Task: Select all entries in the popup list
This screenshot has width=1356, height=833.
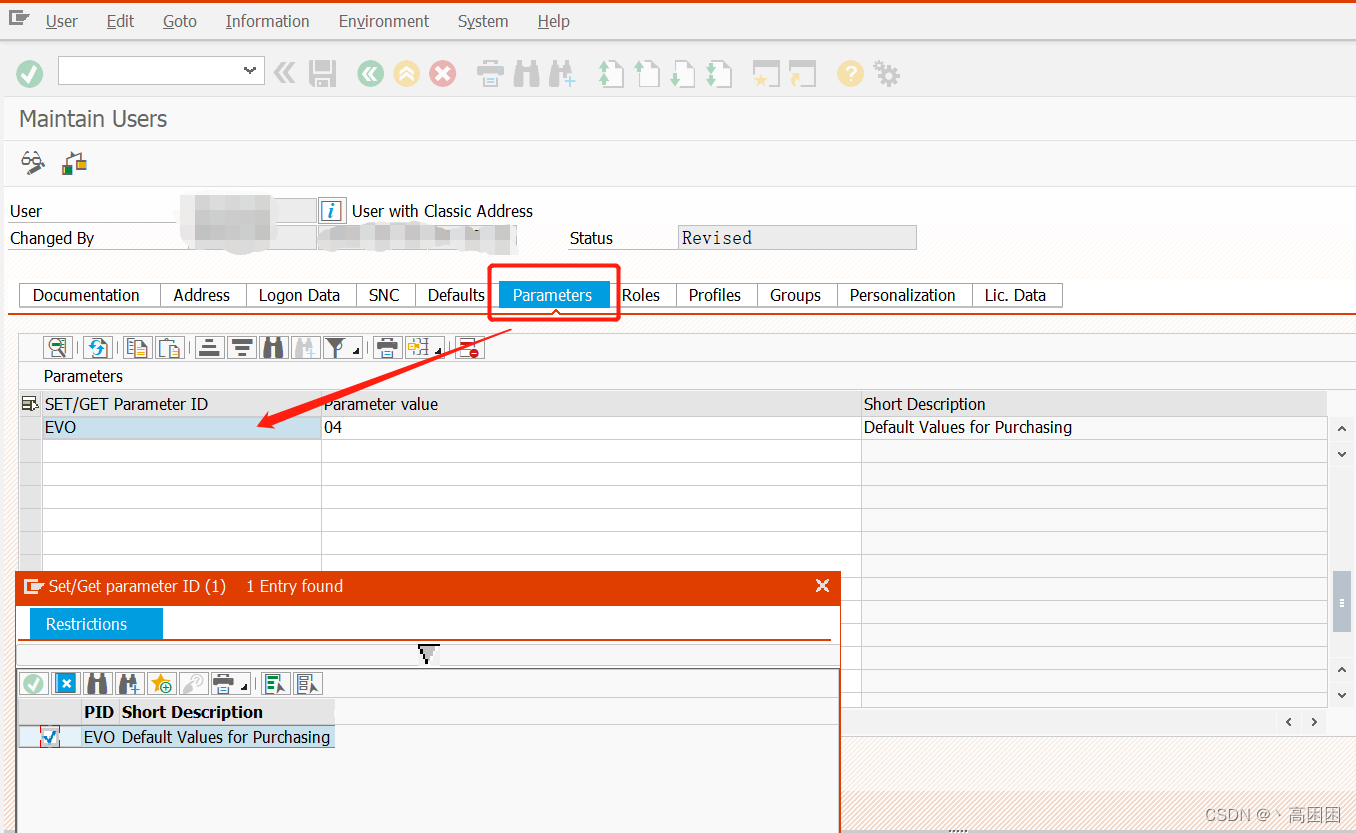Action: (x=275, y=683)
